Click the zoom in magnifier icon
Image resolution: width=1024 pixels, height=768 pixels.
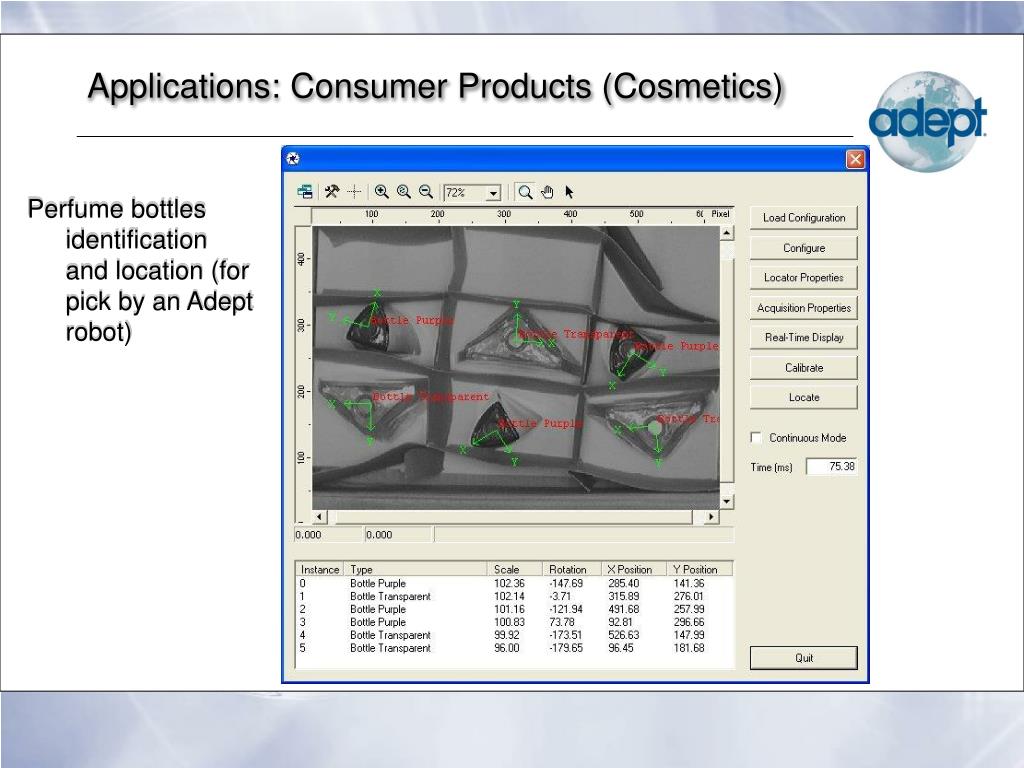(382, 192)
